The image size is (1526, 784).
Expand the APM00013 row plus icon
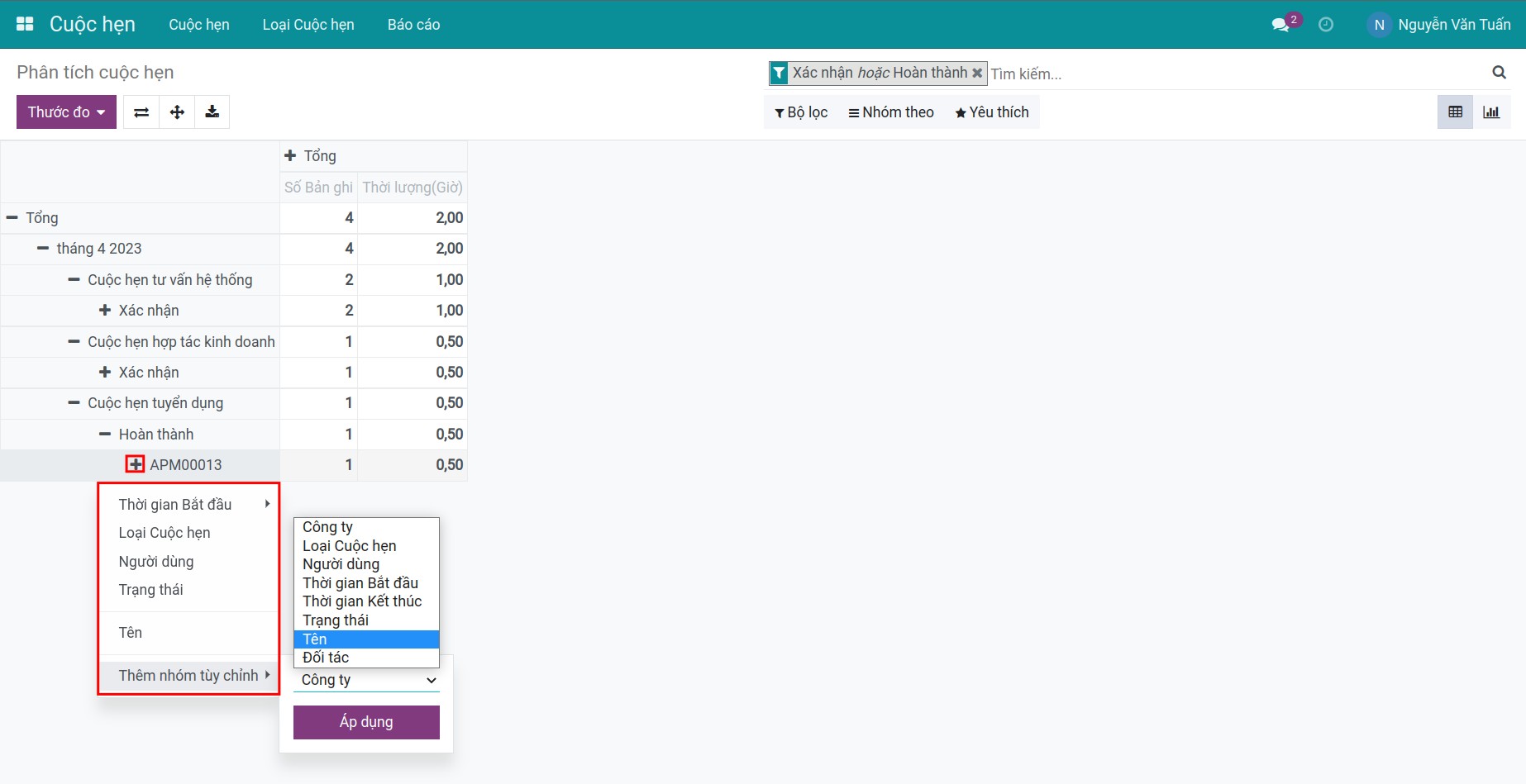(136, 464)
